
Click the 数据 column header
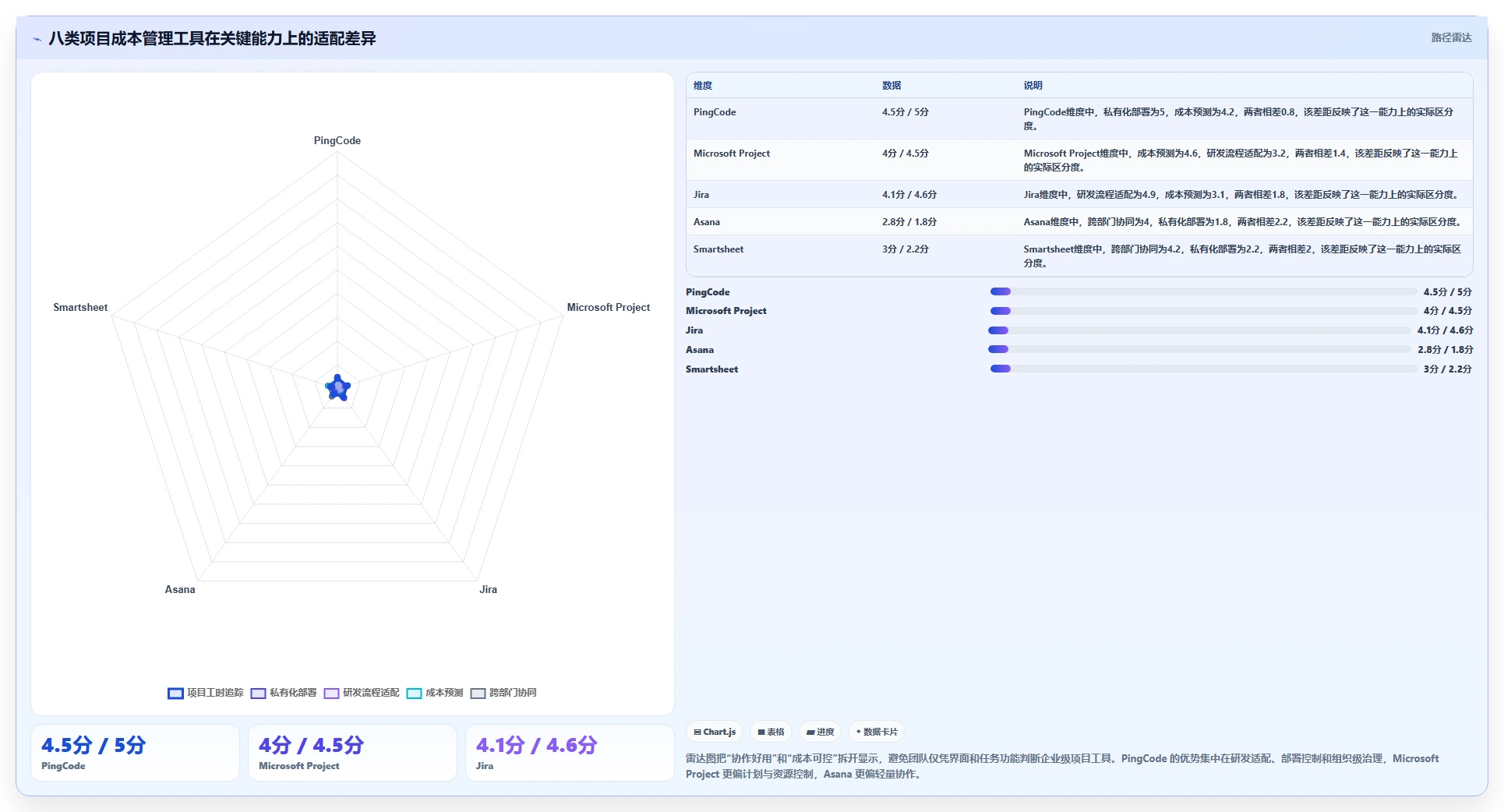[891, 86]
